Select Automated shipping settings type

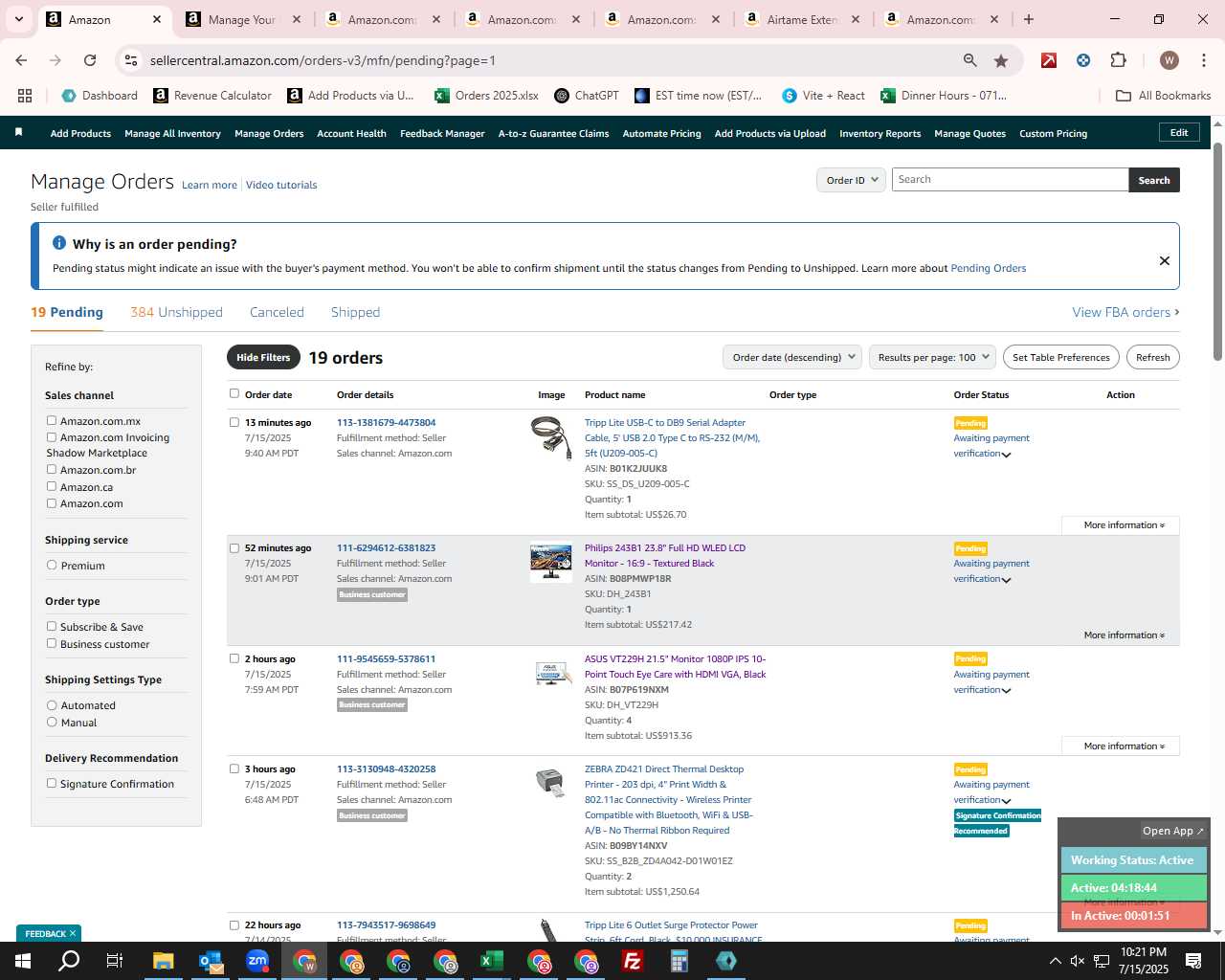[52, 704]
